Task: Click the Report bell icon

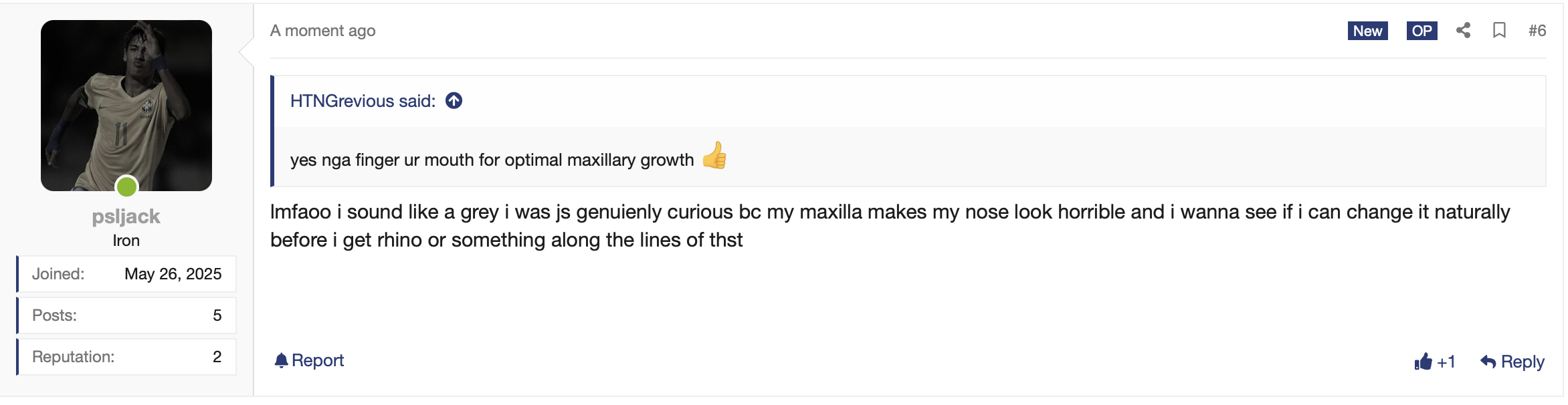Action: 281,360
